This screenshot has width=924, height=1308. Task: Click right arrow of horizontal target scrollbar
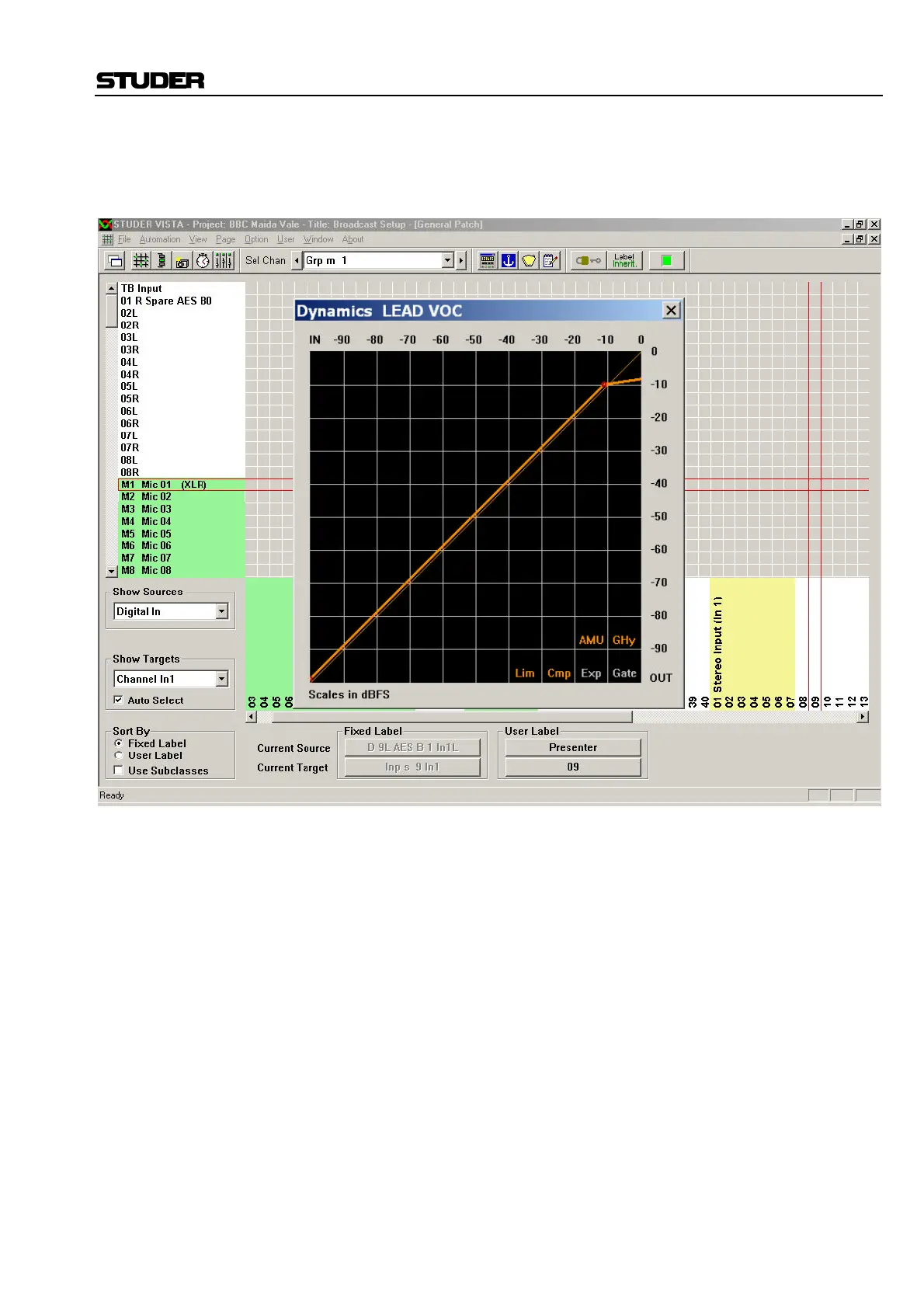[x=863, y=717]
